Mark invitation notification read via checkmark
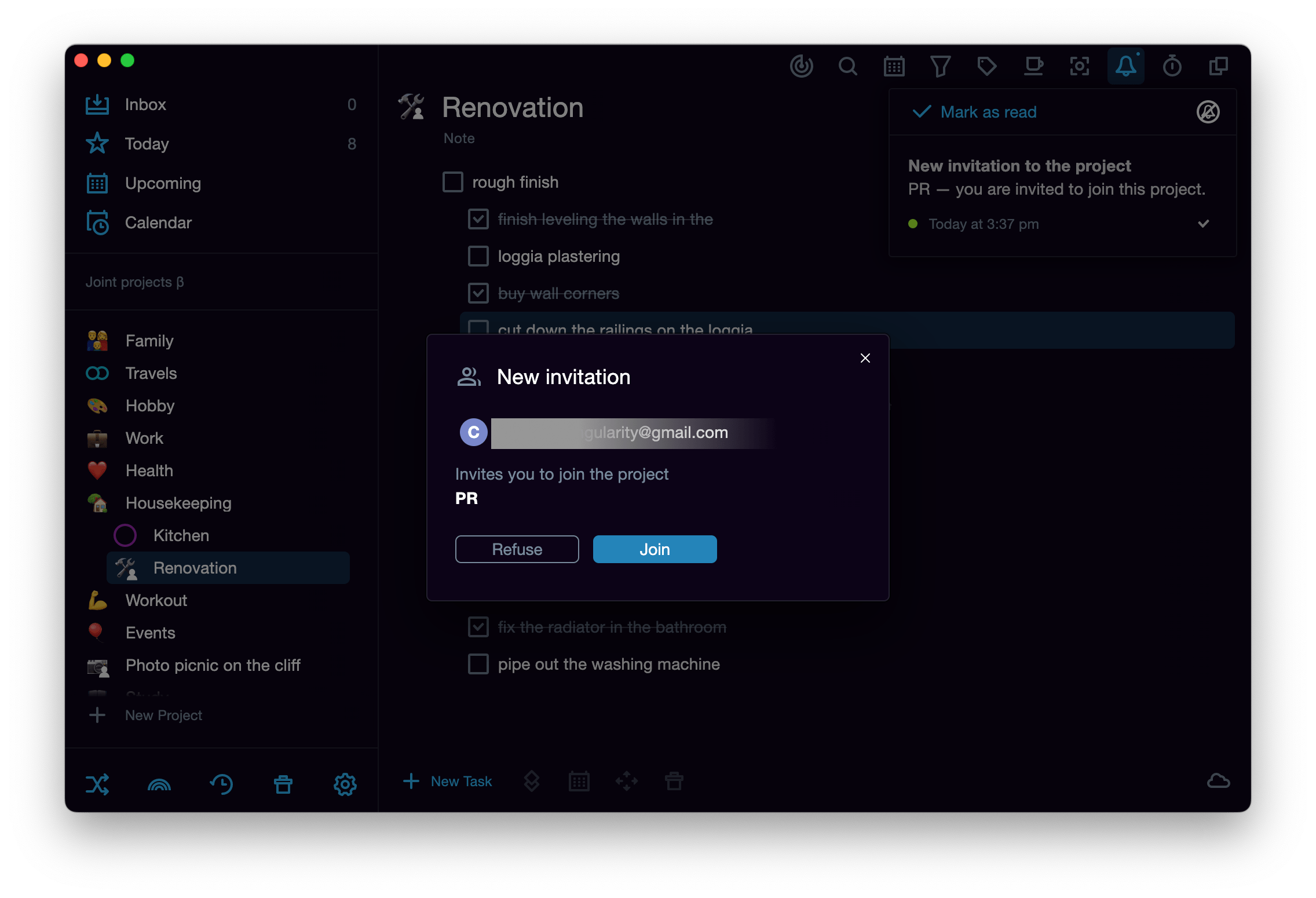Screen dimensions: 1316x898 click(1203, 224)
